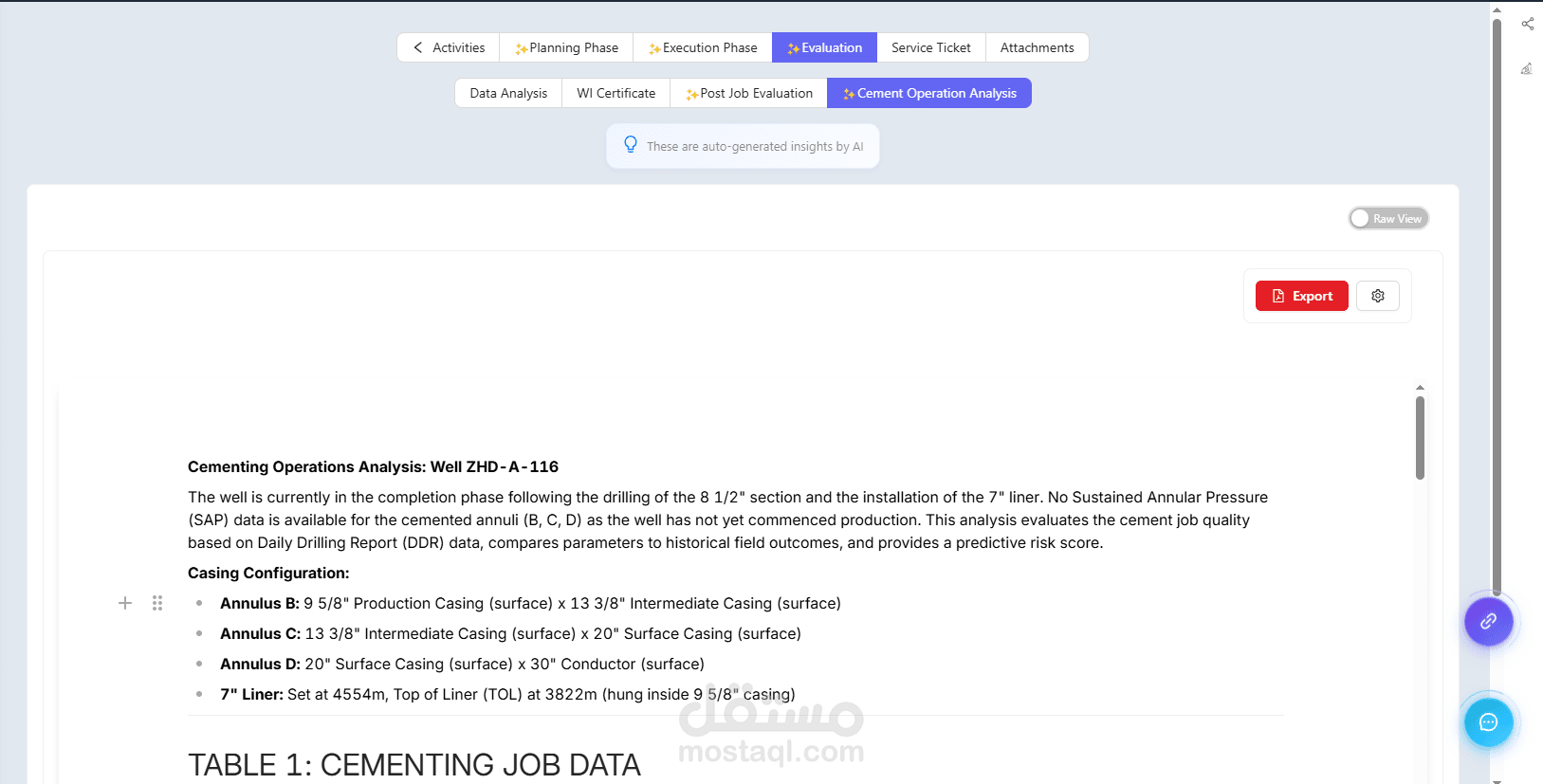The image size is (1543, 784).
Task: Click the share icon in right sidebar
Action: [1527, 24]
